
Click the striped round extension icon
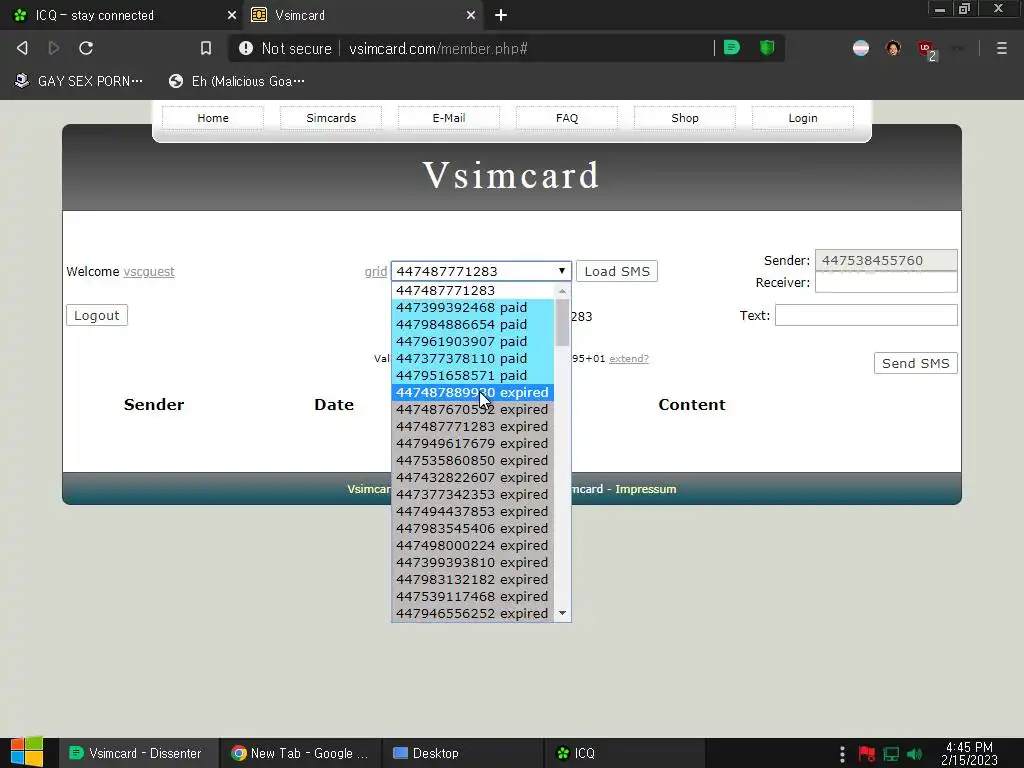point(861,48)
